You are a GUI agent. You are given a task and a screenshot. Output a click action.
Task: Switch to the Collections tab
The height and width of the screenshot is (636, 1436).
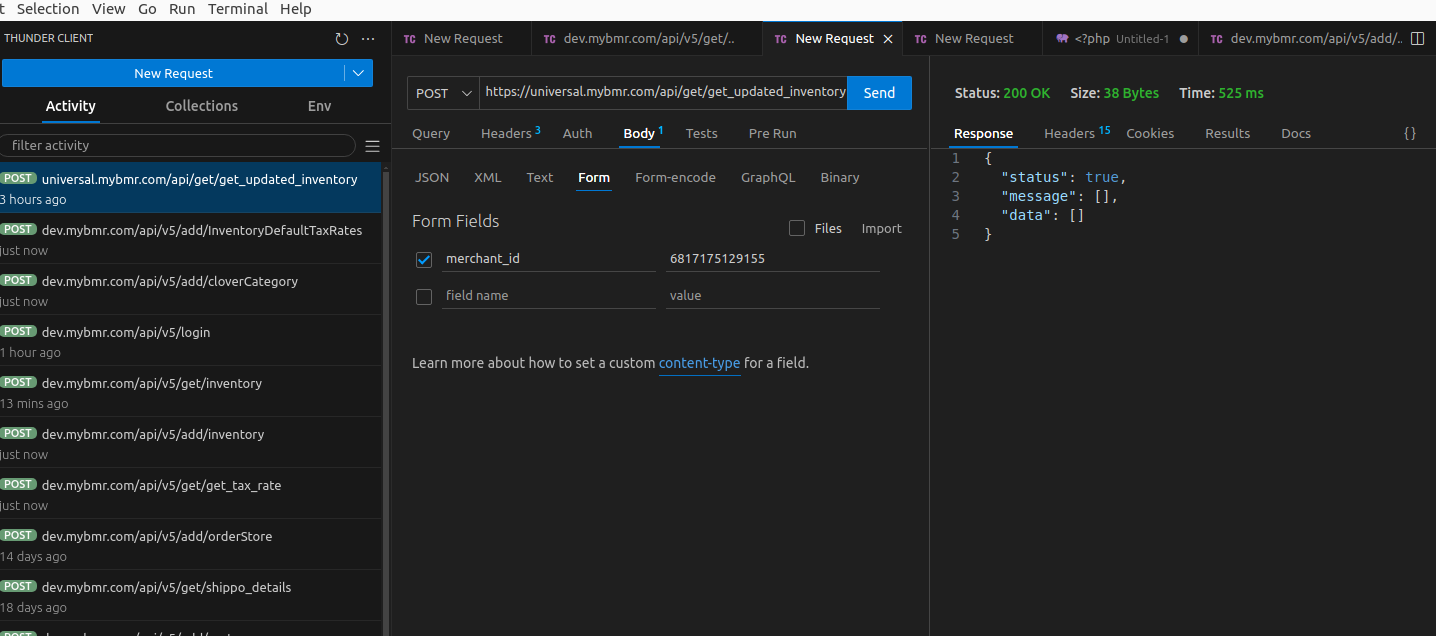[201, 106]
